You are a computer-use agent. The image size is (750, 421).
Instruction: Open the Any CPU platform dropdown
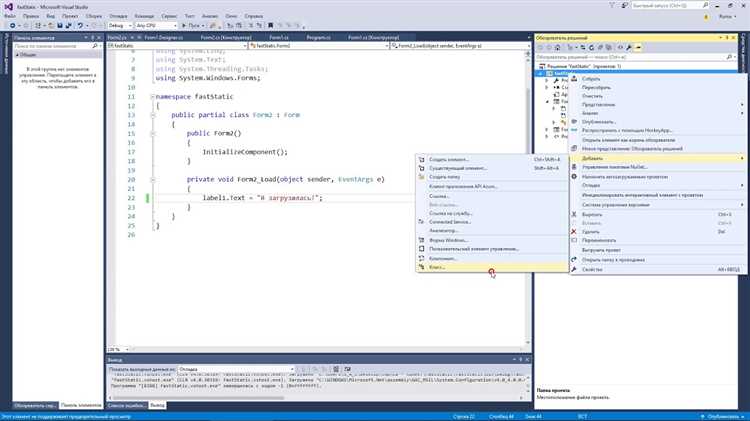point(156,25)
